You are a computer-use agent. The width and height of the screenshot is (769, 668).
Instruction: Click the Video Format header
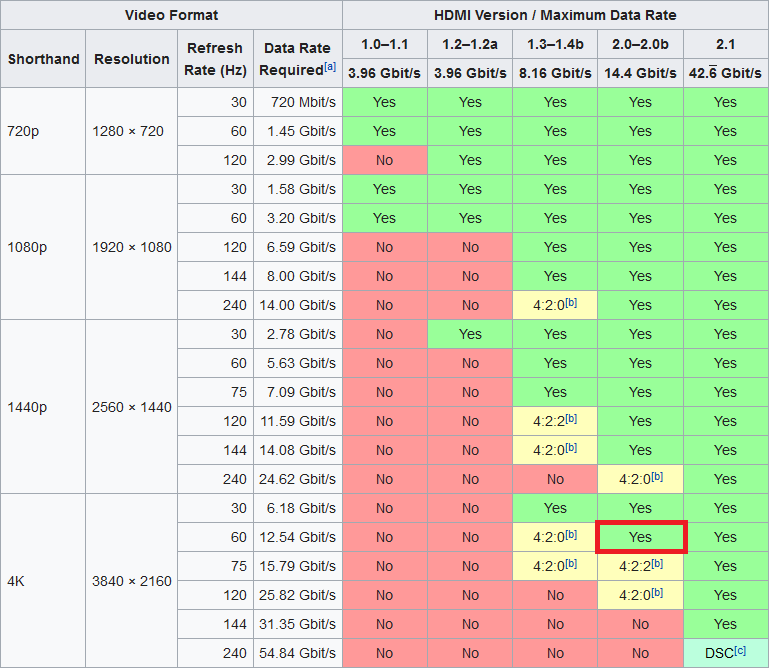171,15
